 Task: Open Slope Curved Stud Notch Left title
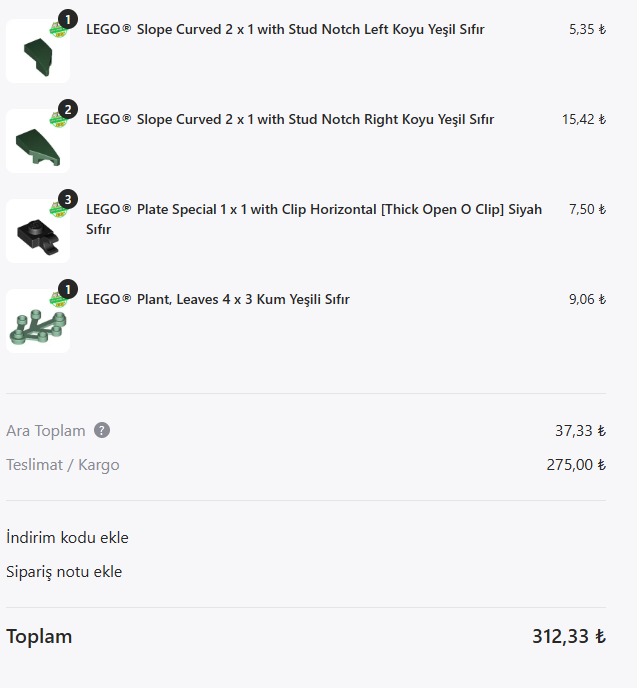285,29
